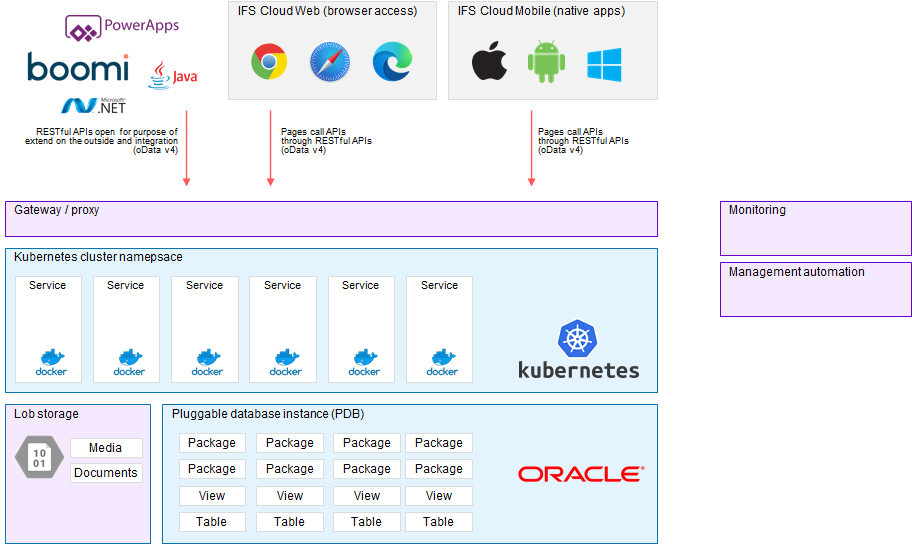
Task: Click the Management automation box
Action: pyautogui.click(x=815, y=289)
